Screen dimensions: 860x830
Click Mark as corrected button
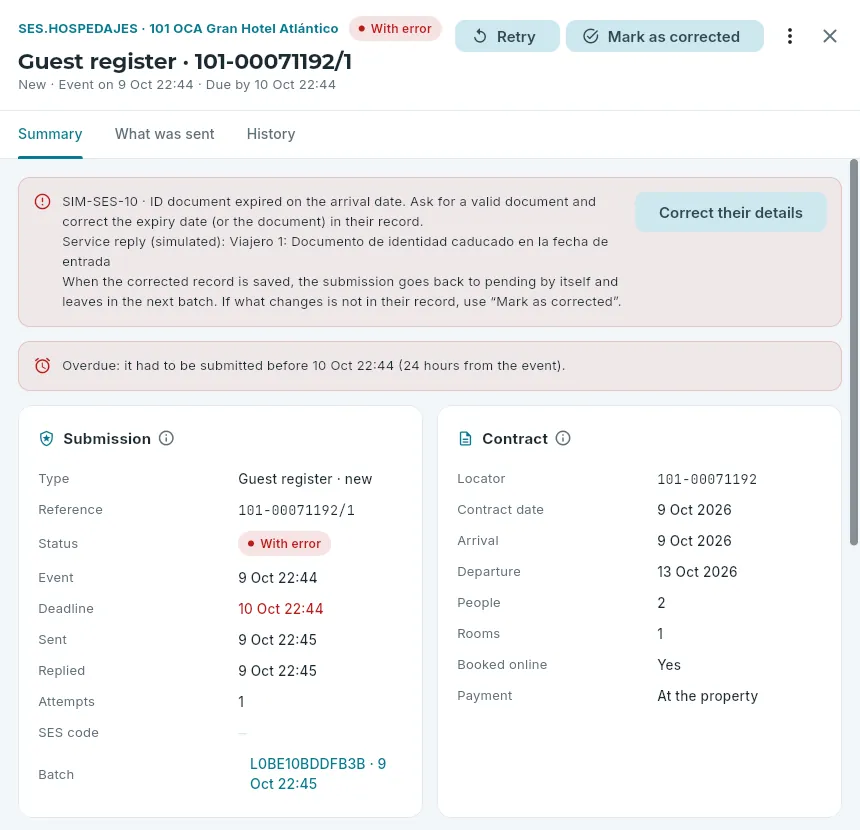click(x=664, y=36)
